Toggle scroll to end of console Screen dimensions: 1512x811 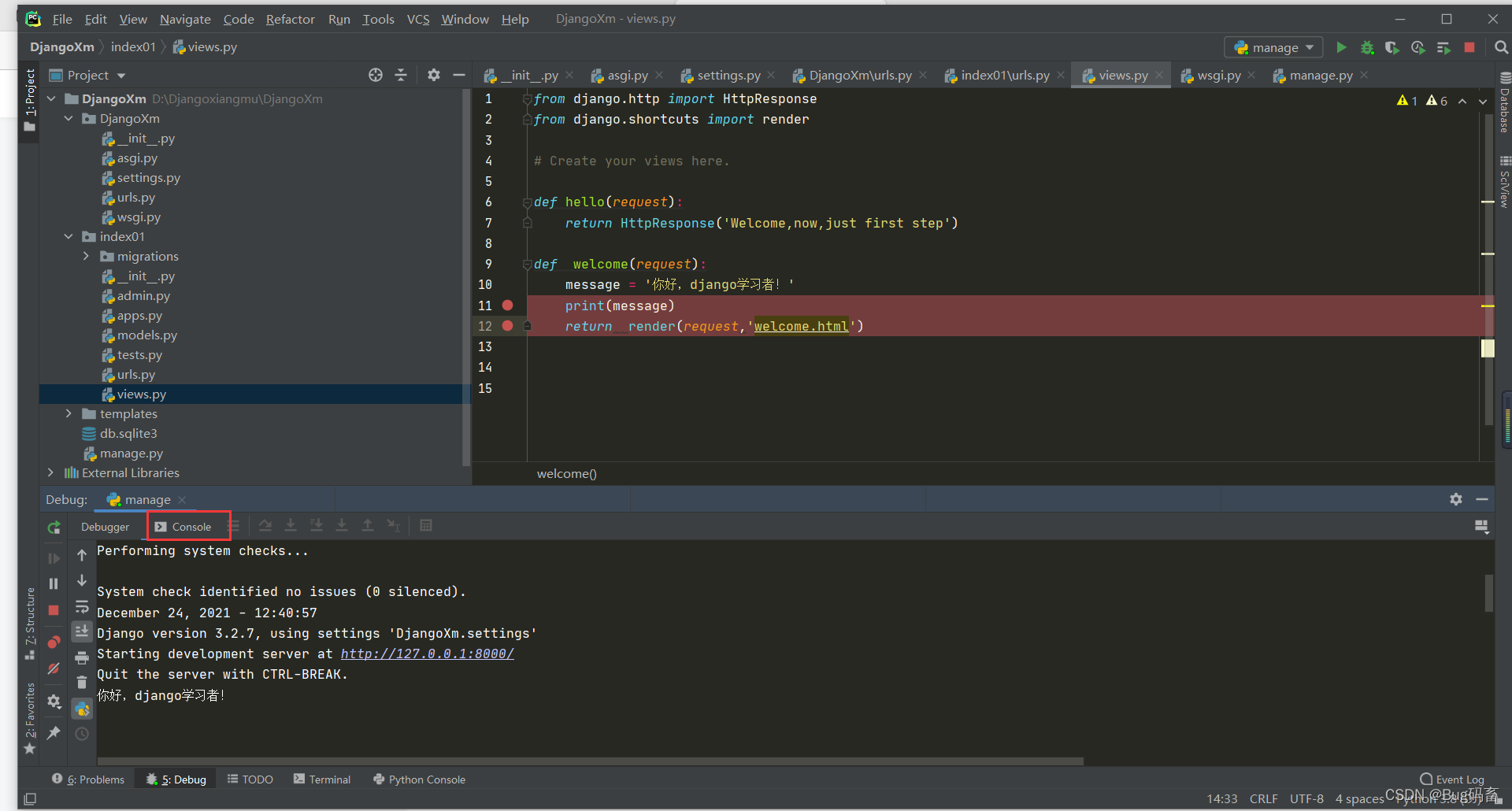(82, 631)
